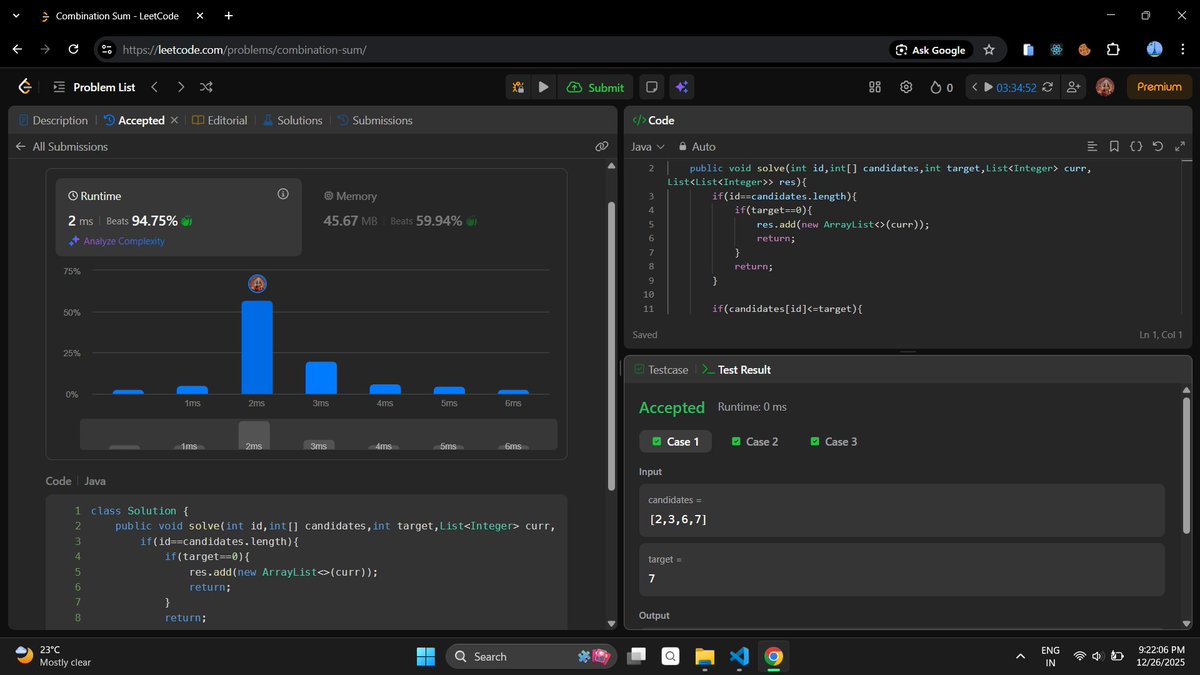Select the 3ms handle on range slider
1200x675 pixels.
[318, 446]
